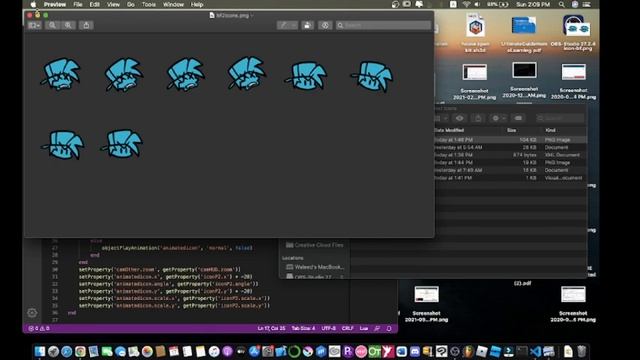
Task: Click the Quick Look eye button in Finder
Action: tap(460, 118)
